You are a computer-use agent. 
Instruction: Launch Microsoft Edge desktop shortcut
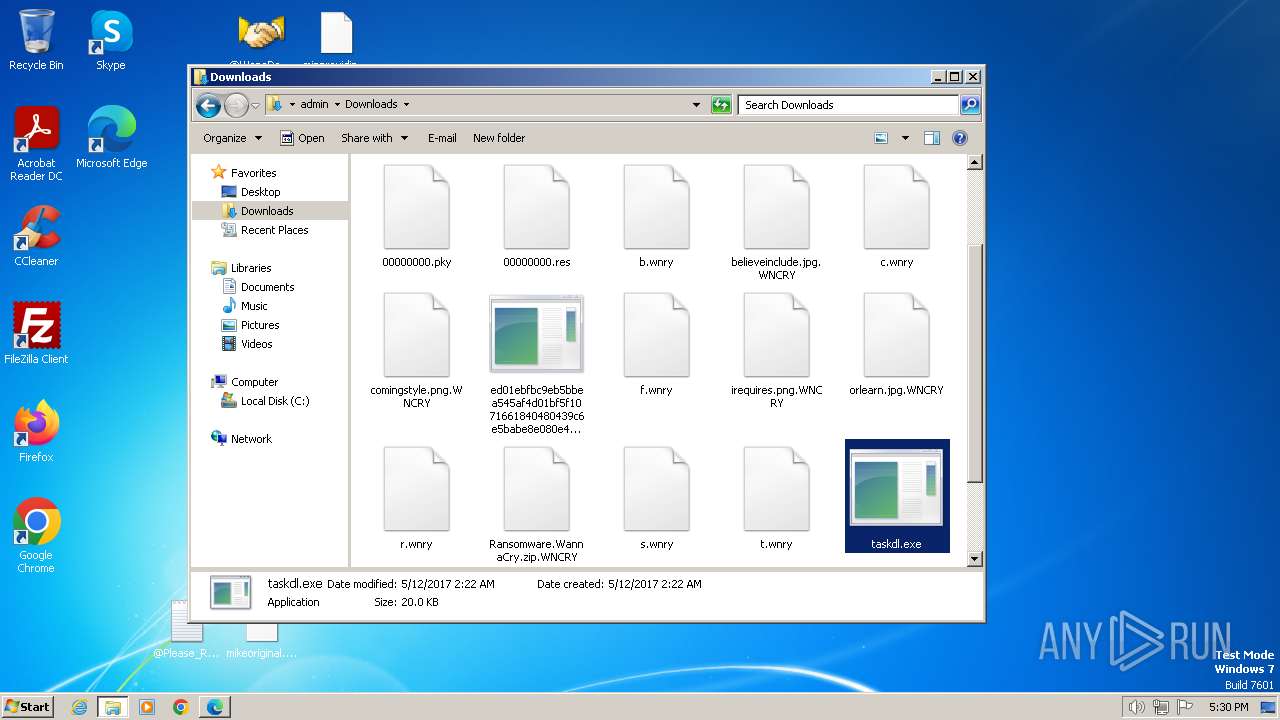pyautogui.click(x=111, y=138)
